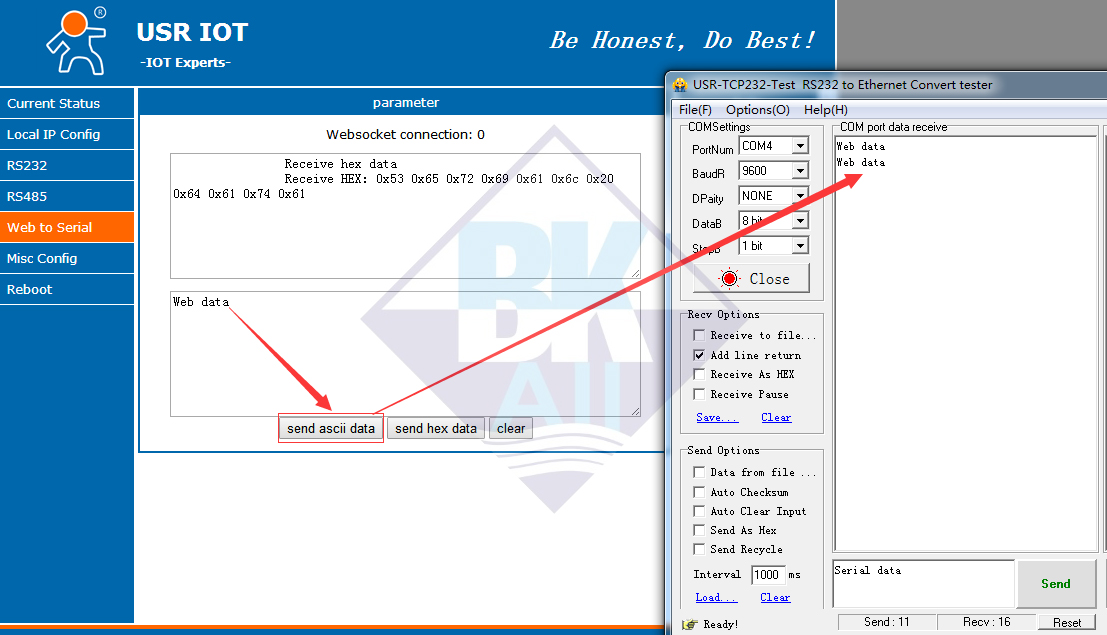1107x635 pixels.
Task: Open the File(F) menu
Action: click(695, 109)
